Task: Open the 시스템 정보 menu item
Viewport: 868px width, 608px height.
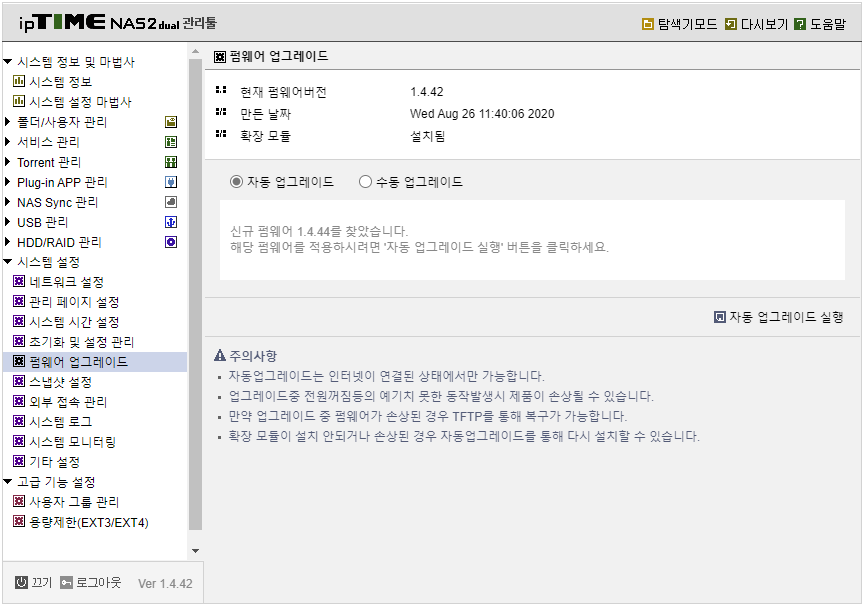Action: pos(60,82)
